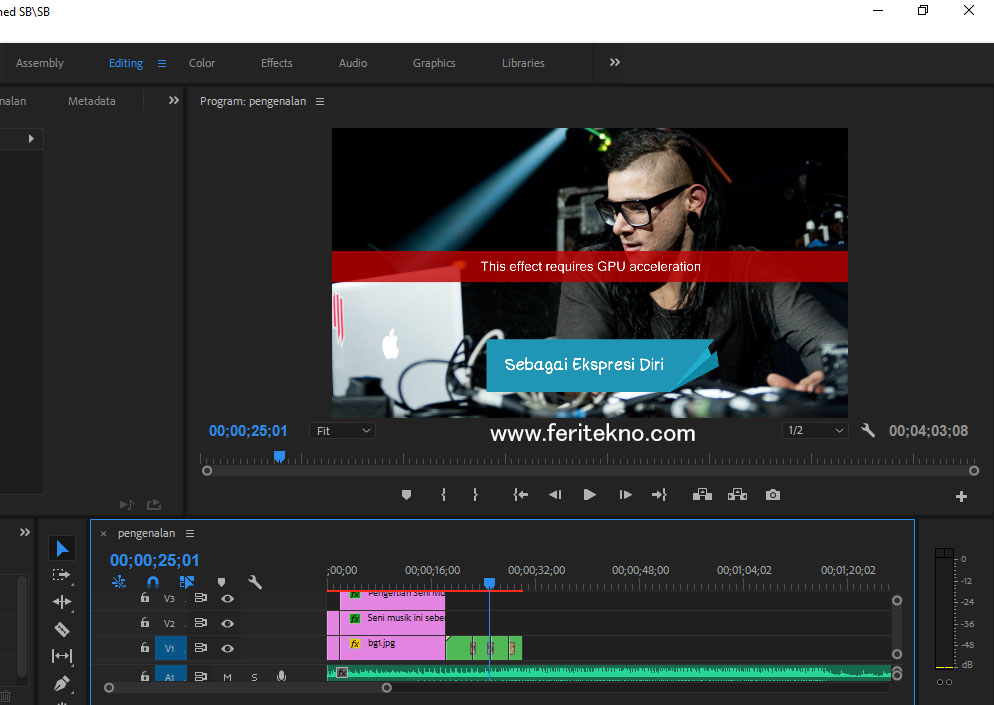994x705 pixels.
Task: Step back one frame
Action: click(555, 495)
